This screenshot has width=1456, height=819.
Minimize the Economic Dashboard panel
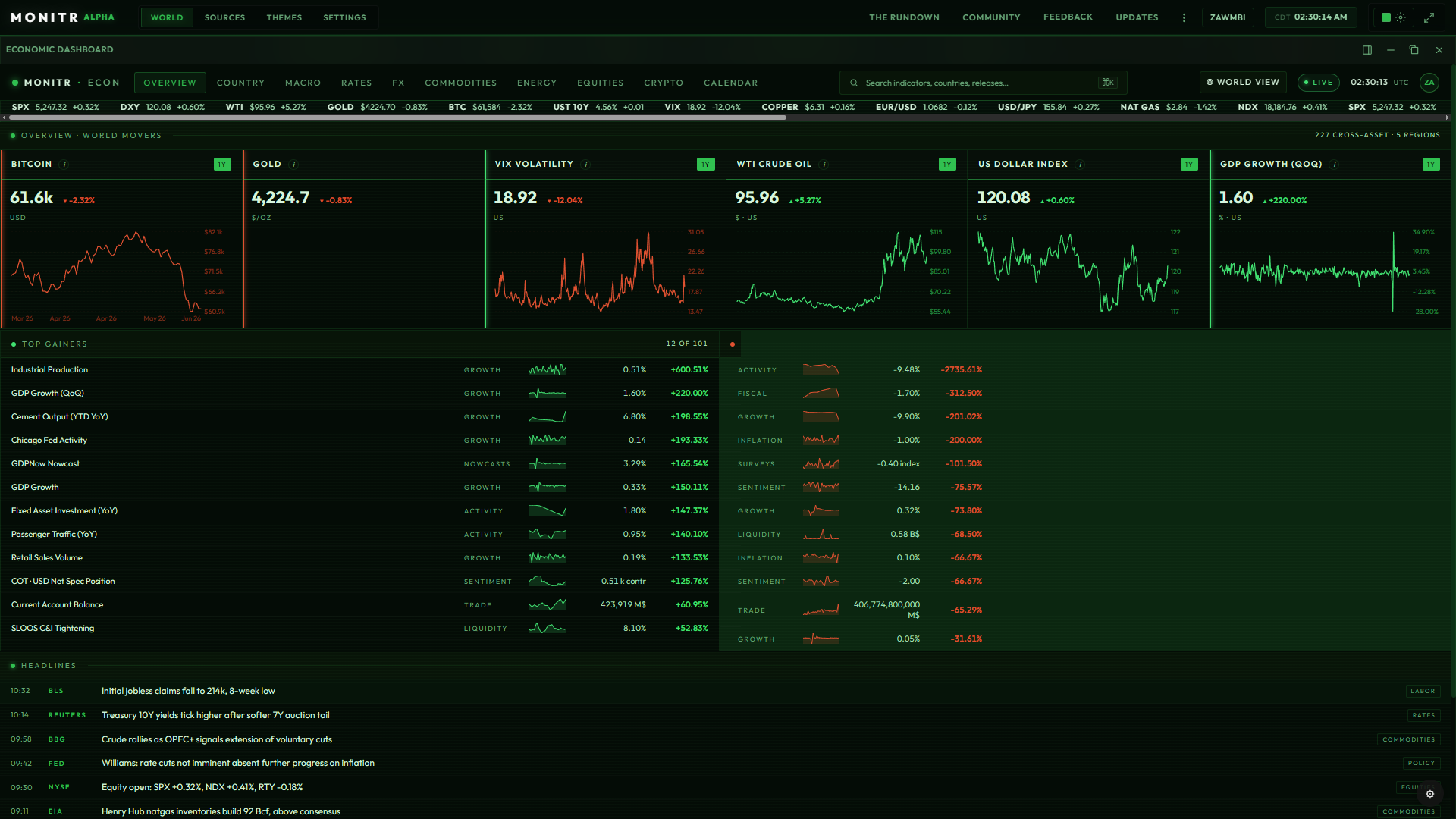[1391, 50]
